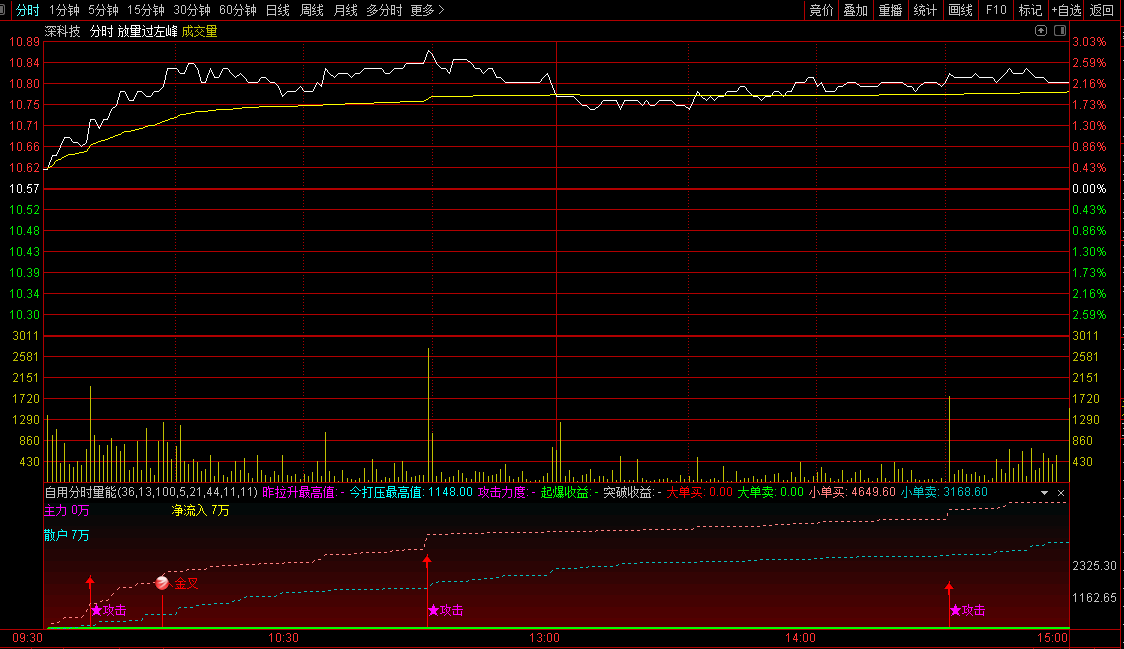The width and height of the screenshot is (1124, 649).
Task: Click the last ★攻击 signal marker
Action: point(967,610)
